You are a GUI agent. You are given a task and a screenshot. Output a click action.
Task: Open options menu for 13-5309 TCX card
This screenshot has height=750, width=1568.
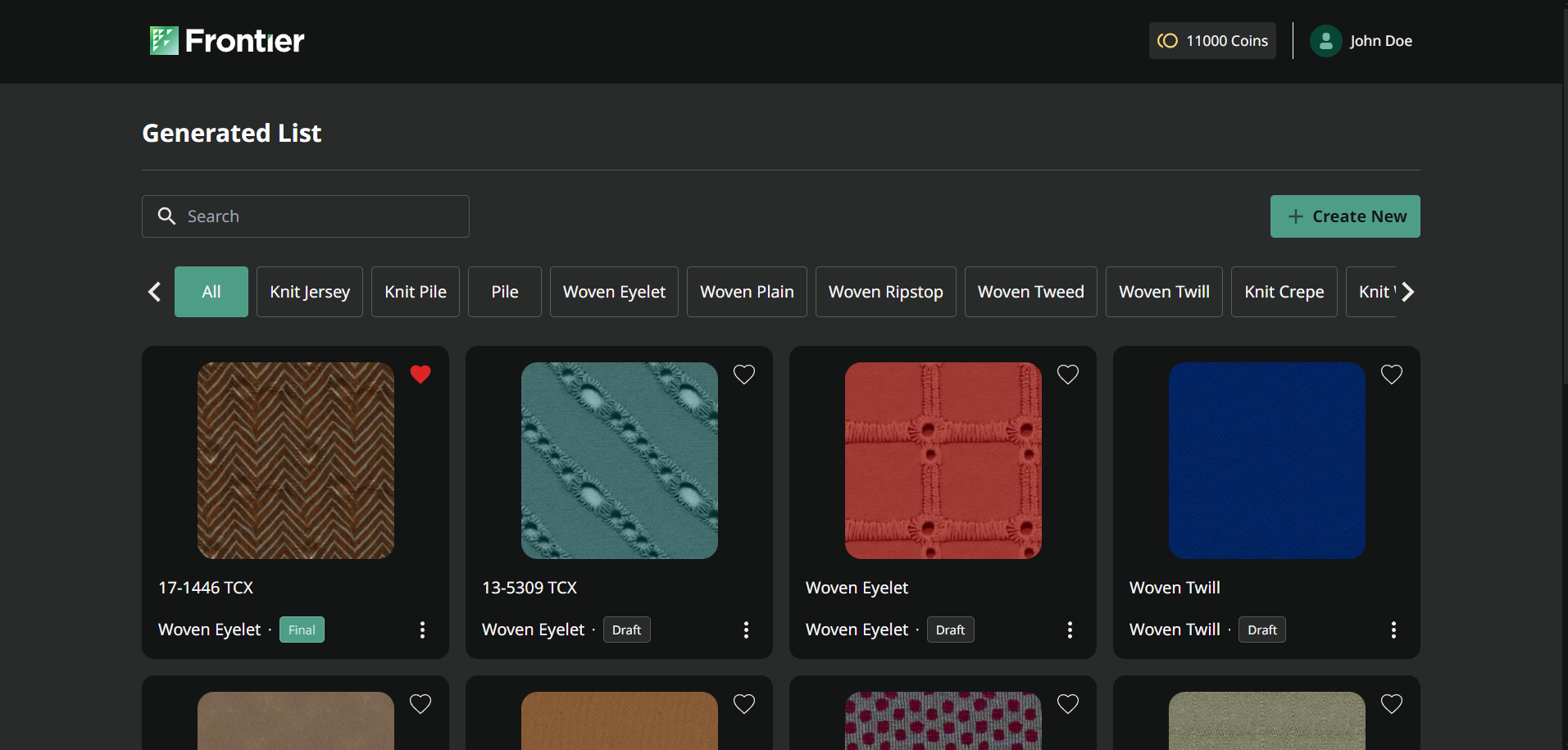pyautogui.click(x=746, y=630)
